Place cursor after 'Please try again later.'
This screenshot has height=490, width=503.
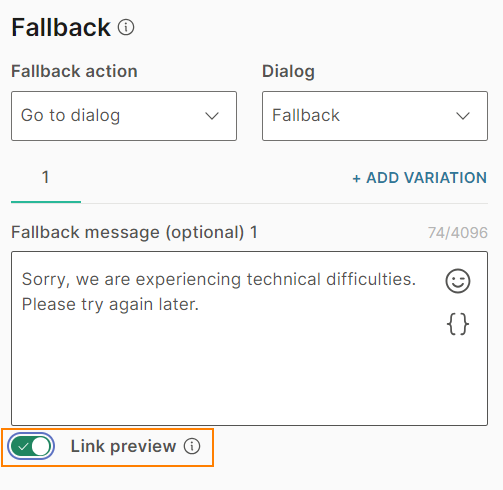click(x=199, y=304)
